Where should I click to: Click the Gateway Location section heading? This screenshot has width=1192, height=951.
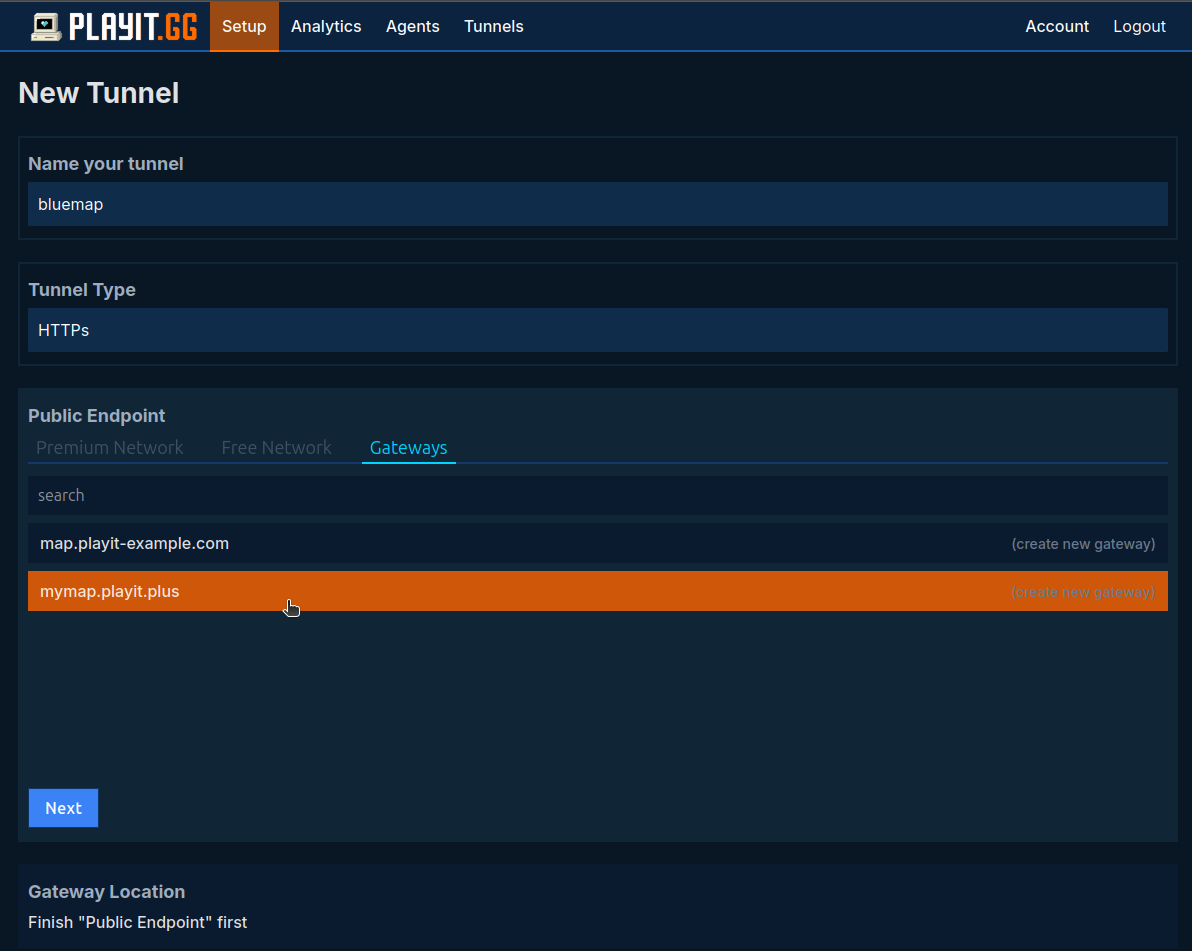106,892
